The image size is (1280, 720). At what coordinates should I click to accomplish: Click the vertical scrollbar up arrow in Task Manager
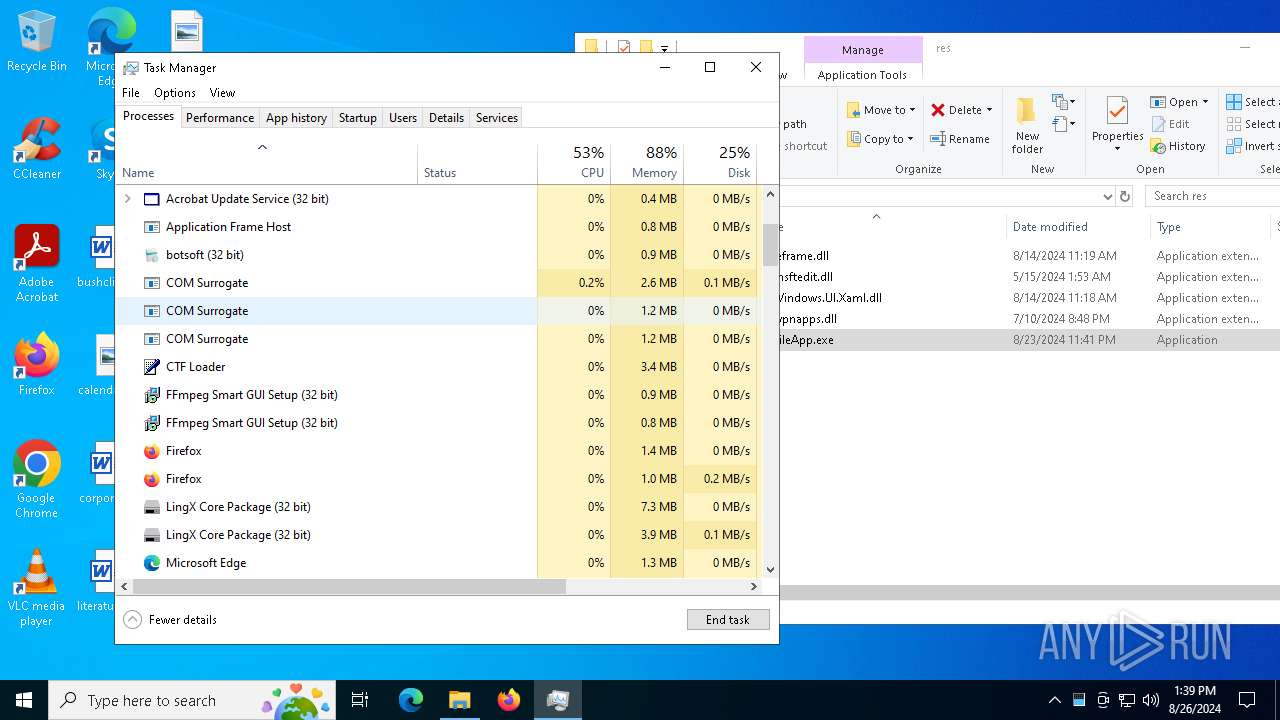(x=770, y=194)
